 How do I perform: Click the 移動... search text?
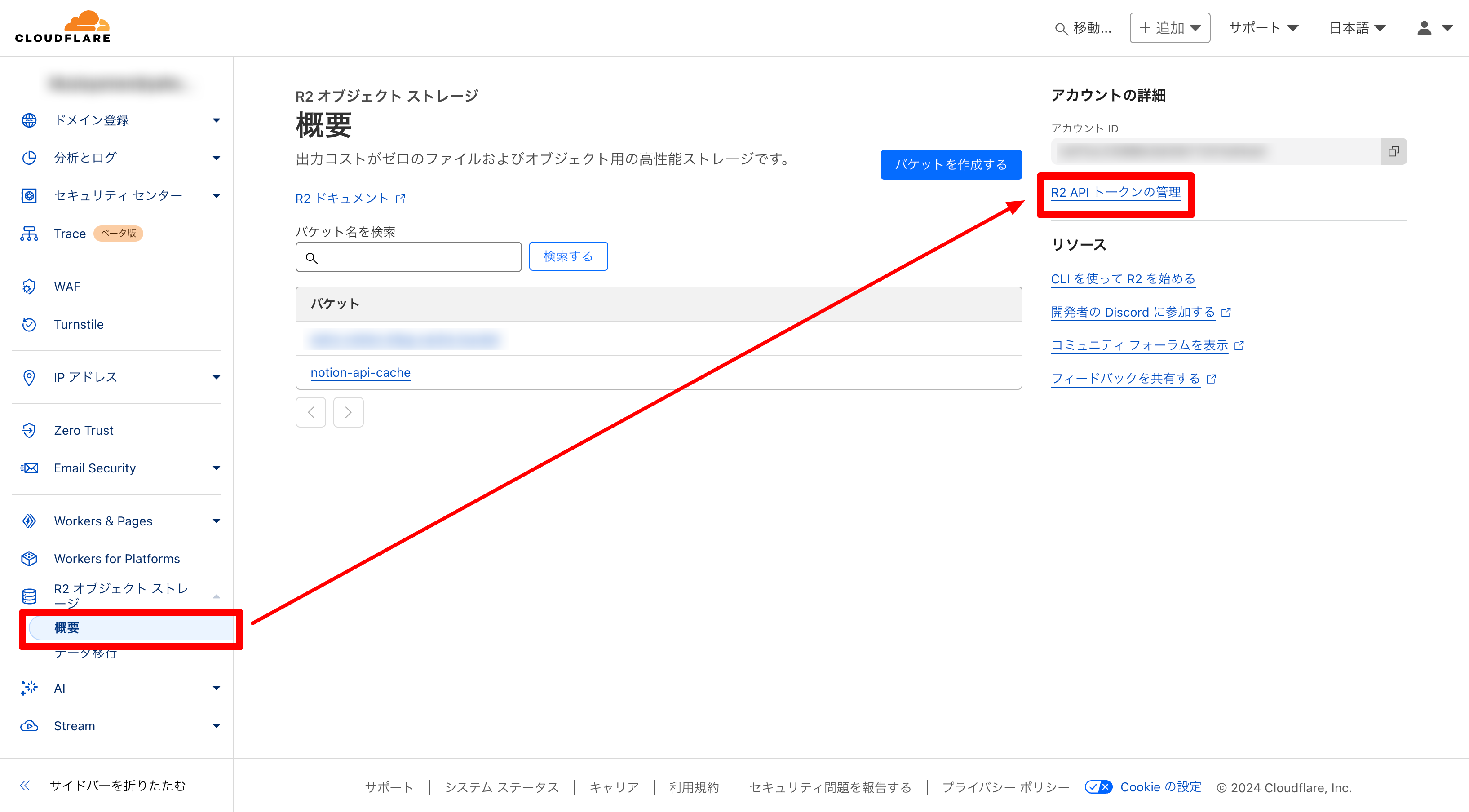pos(1092,28)
